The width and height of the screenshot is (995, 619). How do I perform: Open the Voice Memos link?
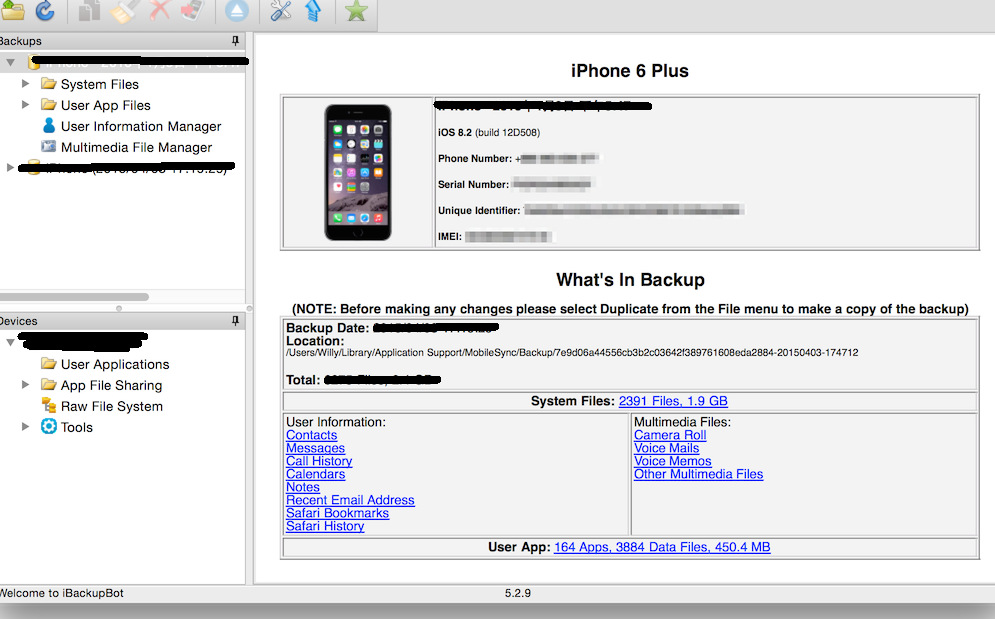[x=673, y=461]
